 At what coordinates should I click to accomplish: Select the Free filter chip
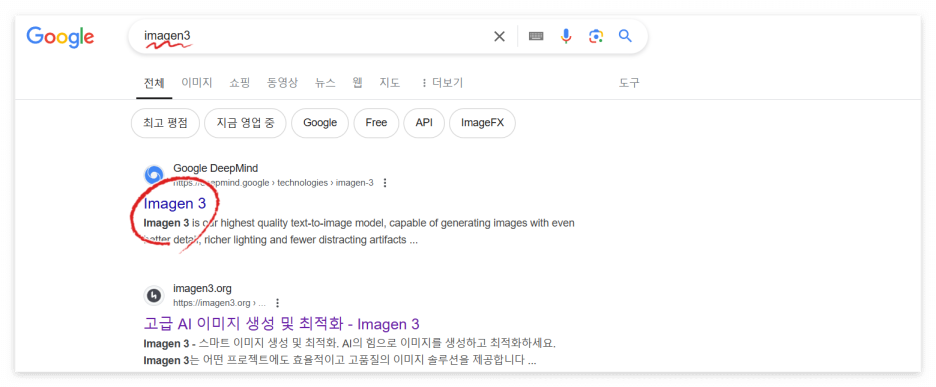[376, 123]
